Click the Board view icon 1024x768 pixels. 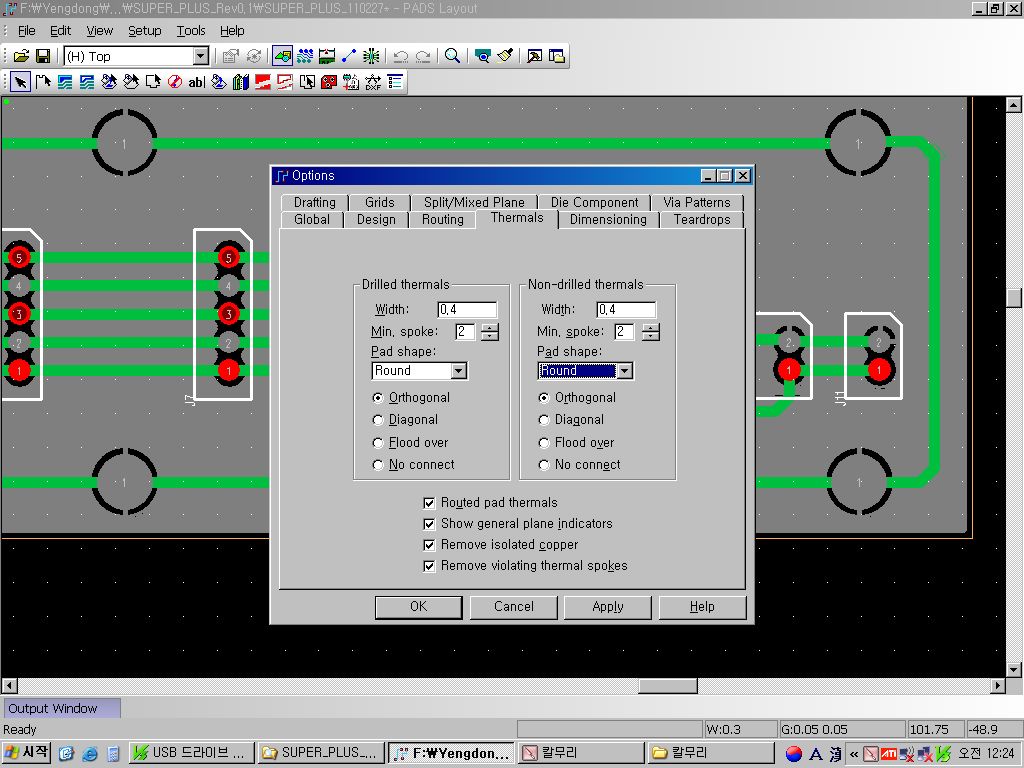coord(483,56)
